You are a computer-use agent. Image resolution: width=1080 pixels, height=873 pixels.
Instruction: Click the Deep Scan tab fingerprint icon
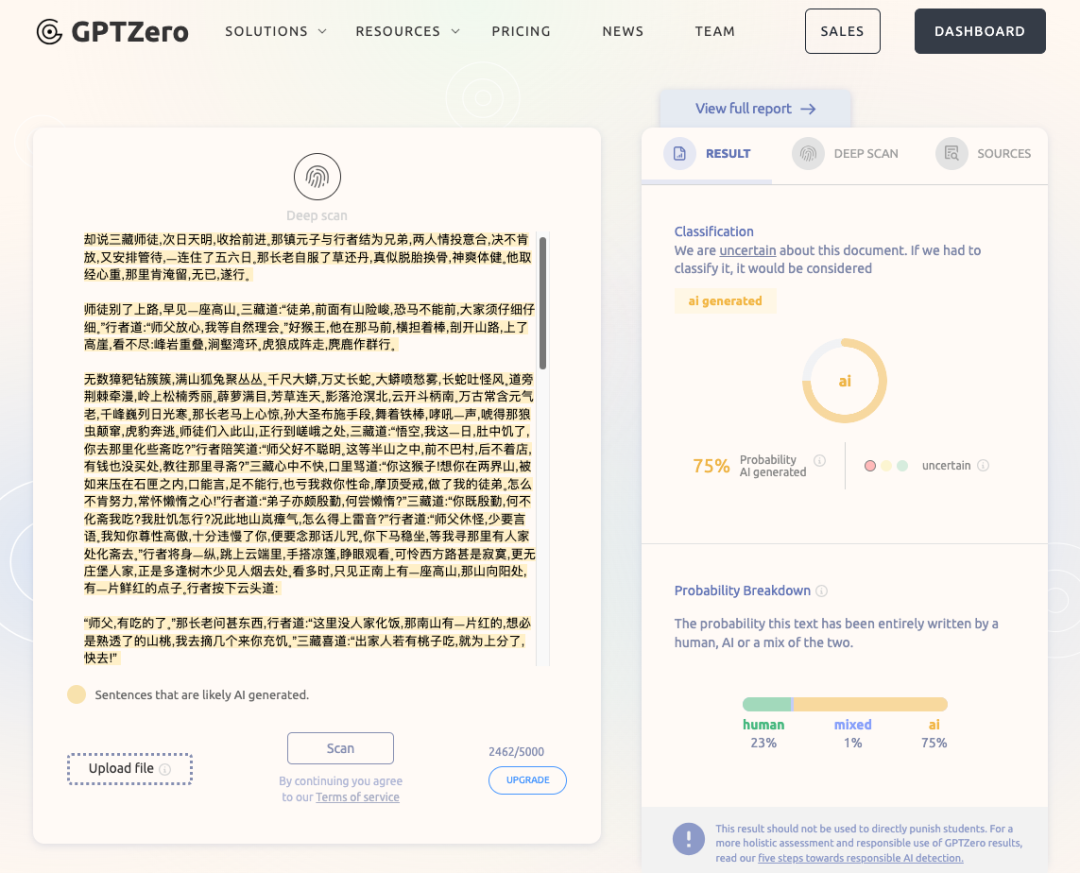click(x=808, y=153)
